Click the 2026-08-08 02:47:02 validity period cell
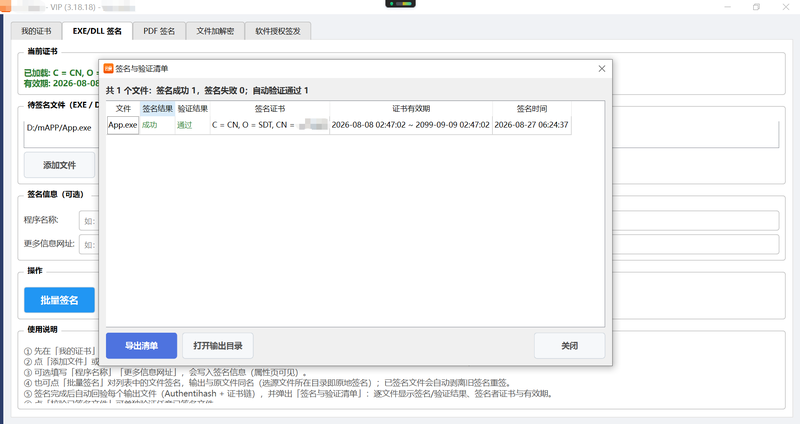This screenshot has width=800, height=424. coord(411,125)
